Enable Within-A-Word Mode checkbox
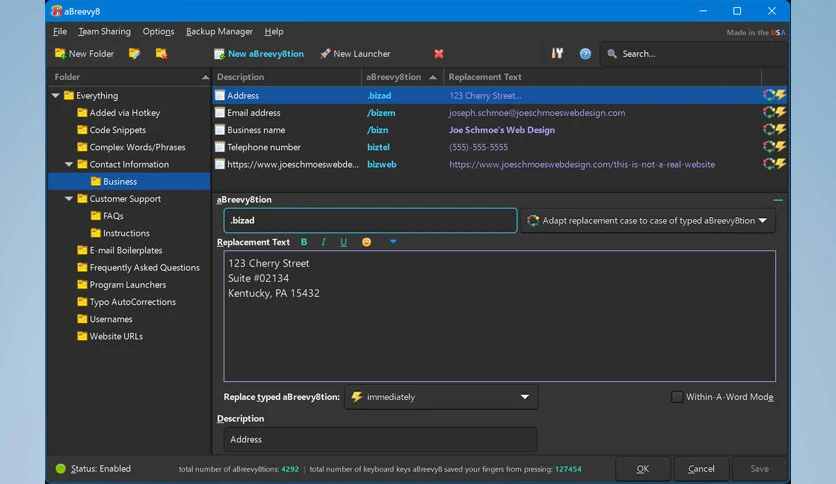 pos(677,397)
